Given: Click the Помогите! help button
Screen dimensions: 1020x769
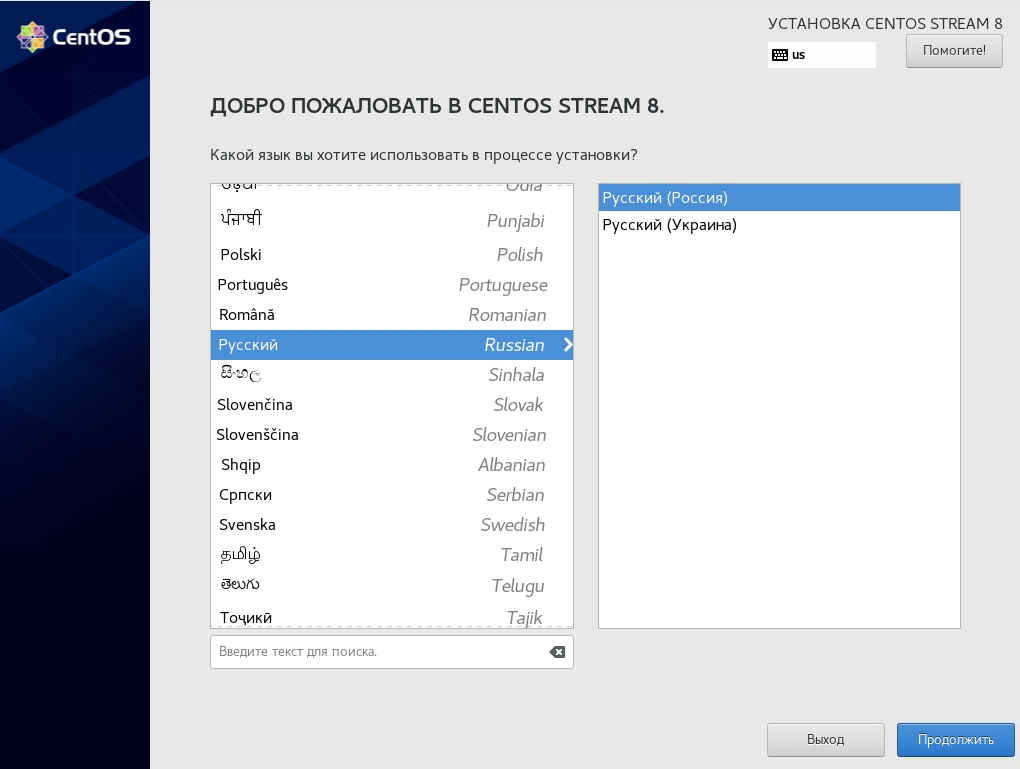Looking at the screenshot, I should click(x=954, y=51).
